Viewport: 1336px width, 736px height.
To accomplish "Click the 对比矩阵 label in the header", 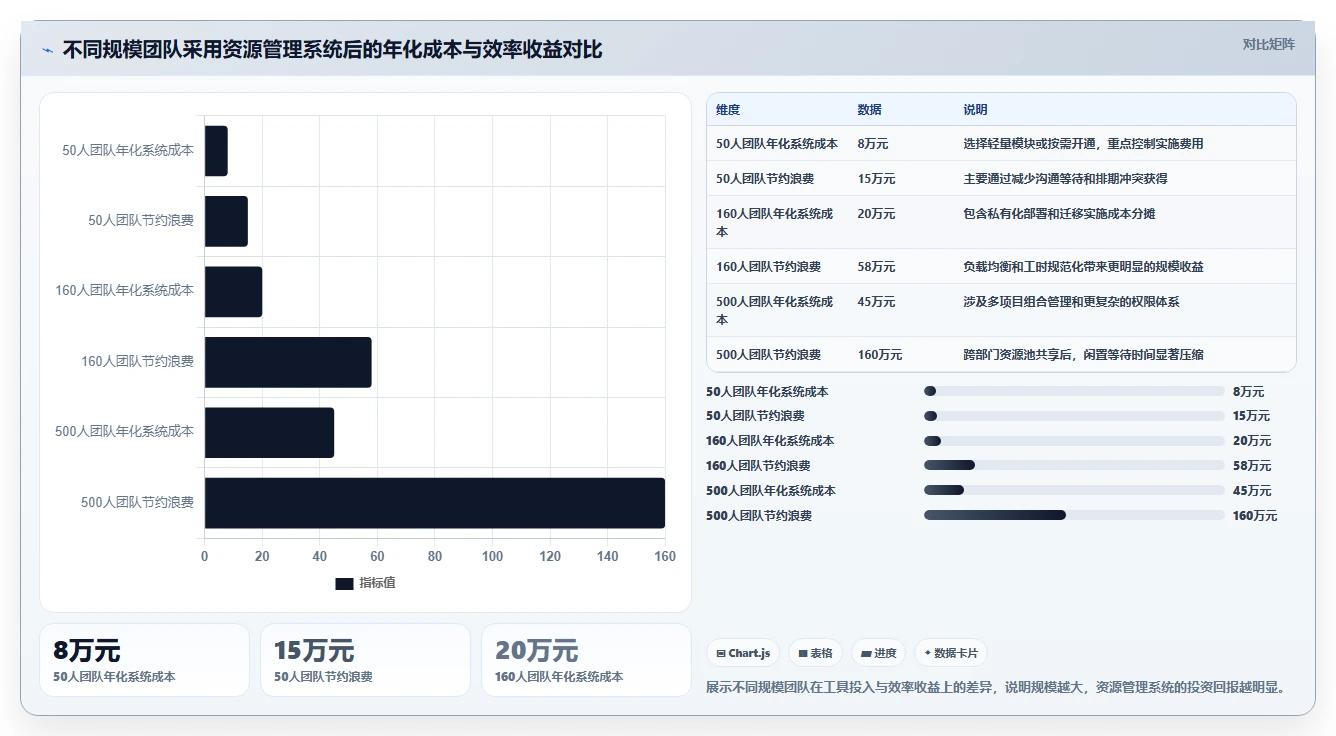I will coord(1269,44).
